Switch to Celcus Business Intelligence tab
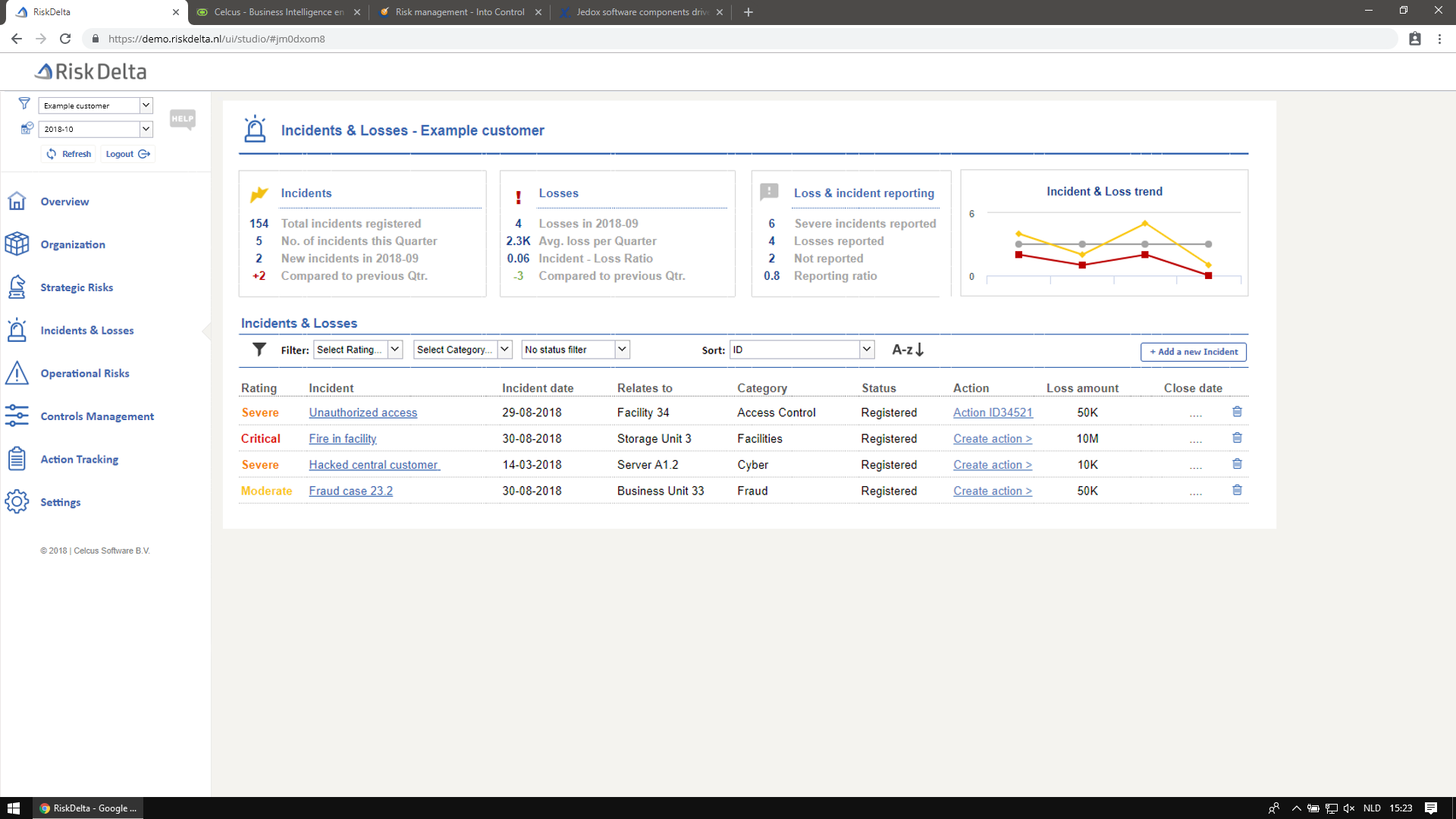This screenshot has width=1456, height=819. (x=279, y=12)
